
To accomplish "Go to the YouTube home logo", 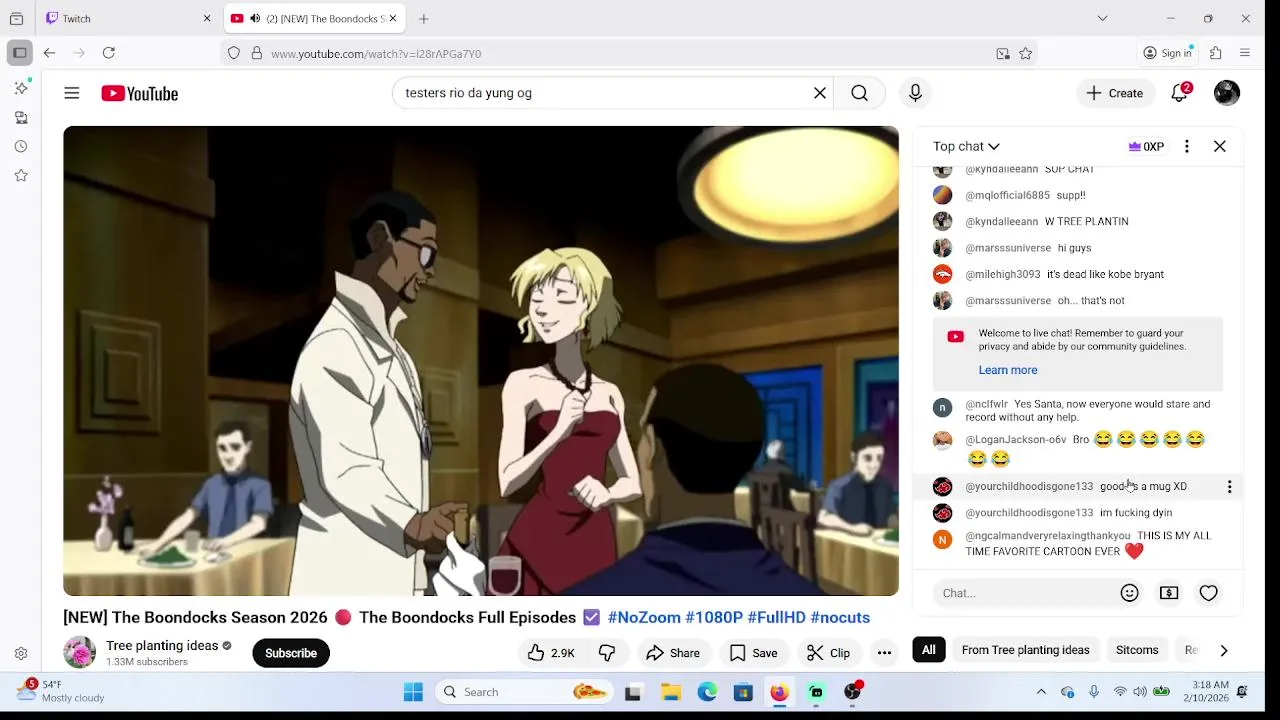I will (139, 93).
